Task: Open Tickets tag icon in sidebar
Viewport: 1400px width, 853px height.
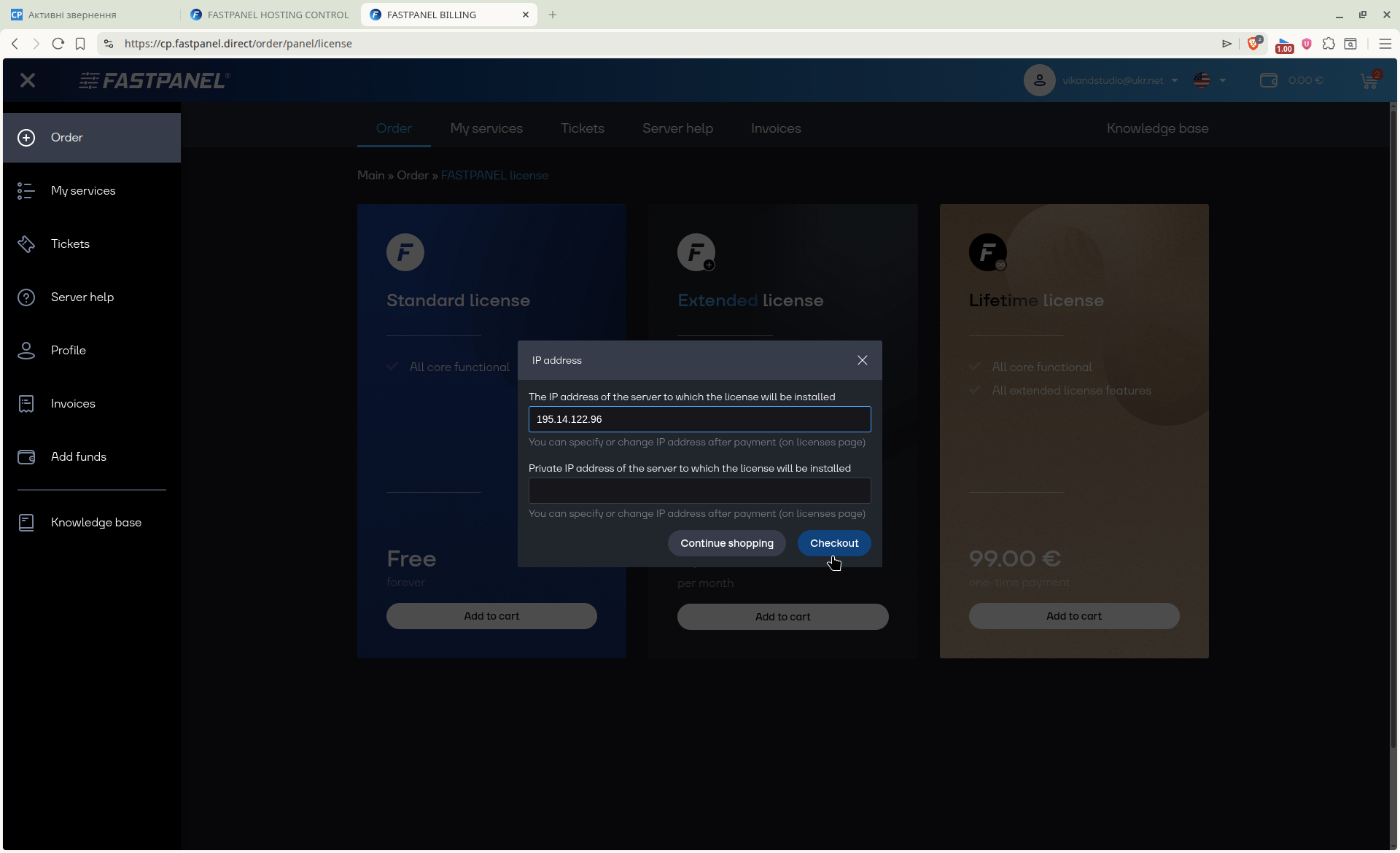Action: click(x=26, y=244)
